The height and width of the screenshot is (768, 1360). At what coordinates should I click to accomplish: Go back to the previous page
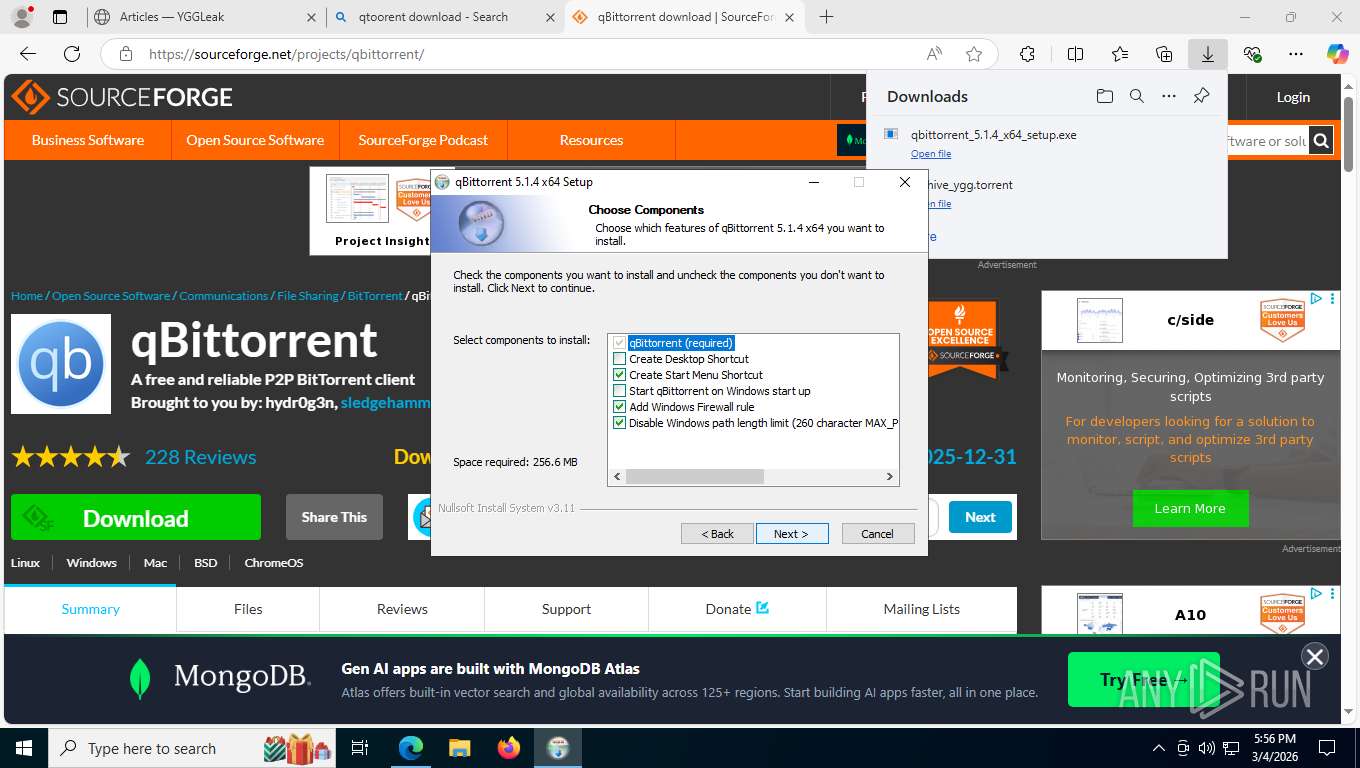[x=28, y=54]
